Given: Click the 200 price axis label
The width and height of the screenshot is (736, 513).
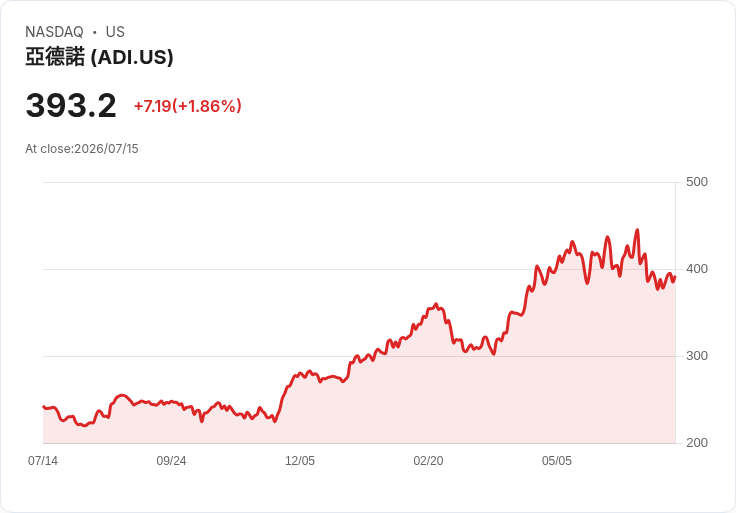Looking at the screenshot, I should (x=697, y=443).
